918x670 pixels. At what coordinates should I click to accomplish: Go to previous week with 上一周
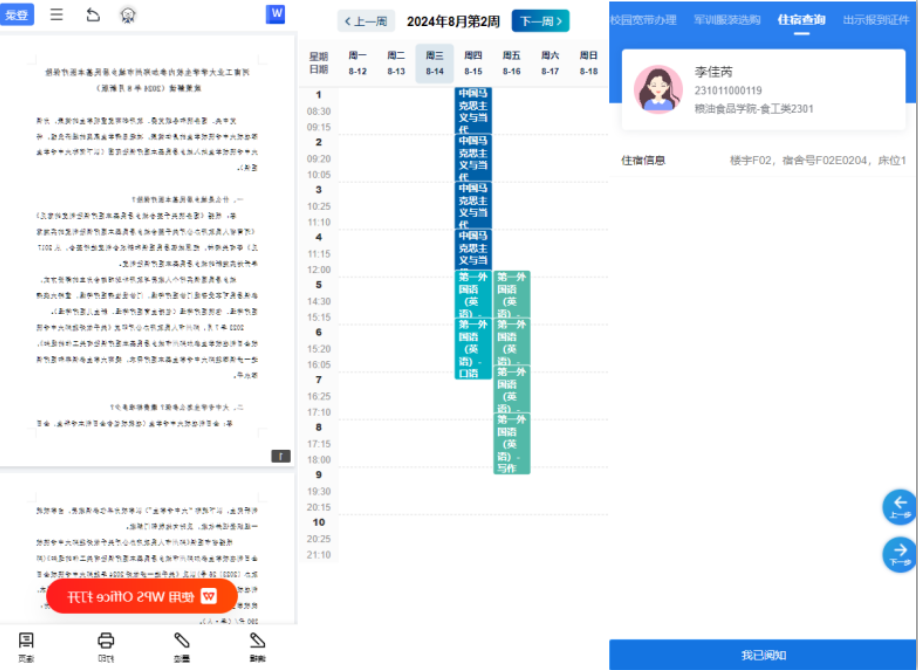pos(367,21)
